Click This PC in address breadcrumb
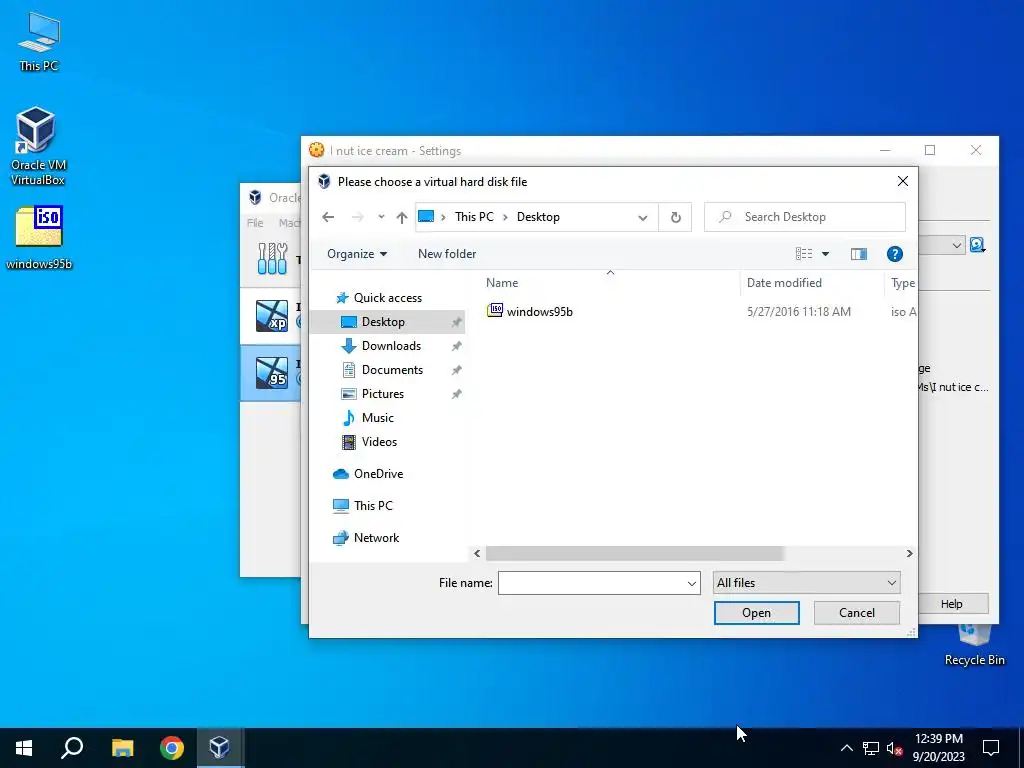Viewport: 1024px width, 768px height. (474, 217)
